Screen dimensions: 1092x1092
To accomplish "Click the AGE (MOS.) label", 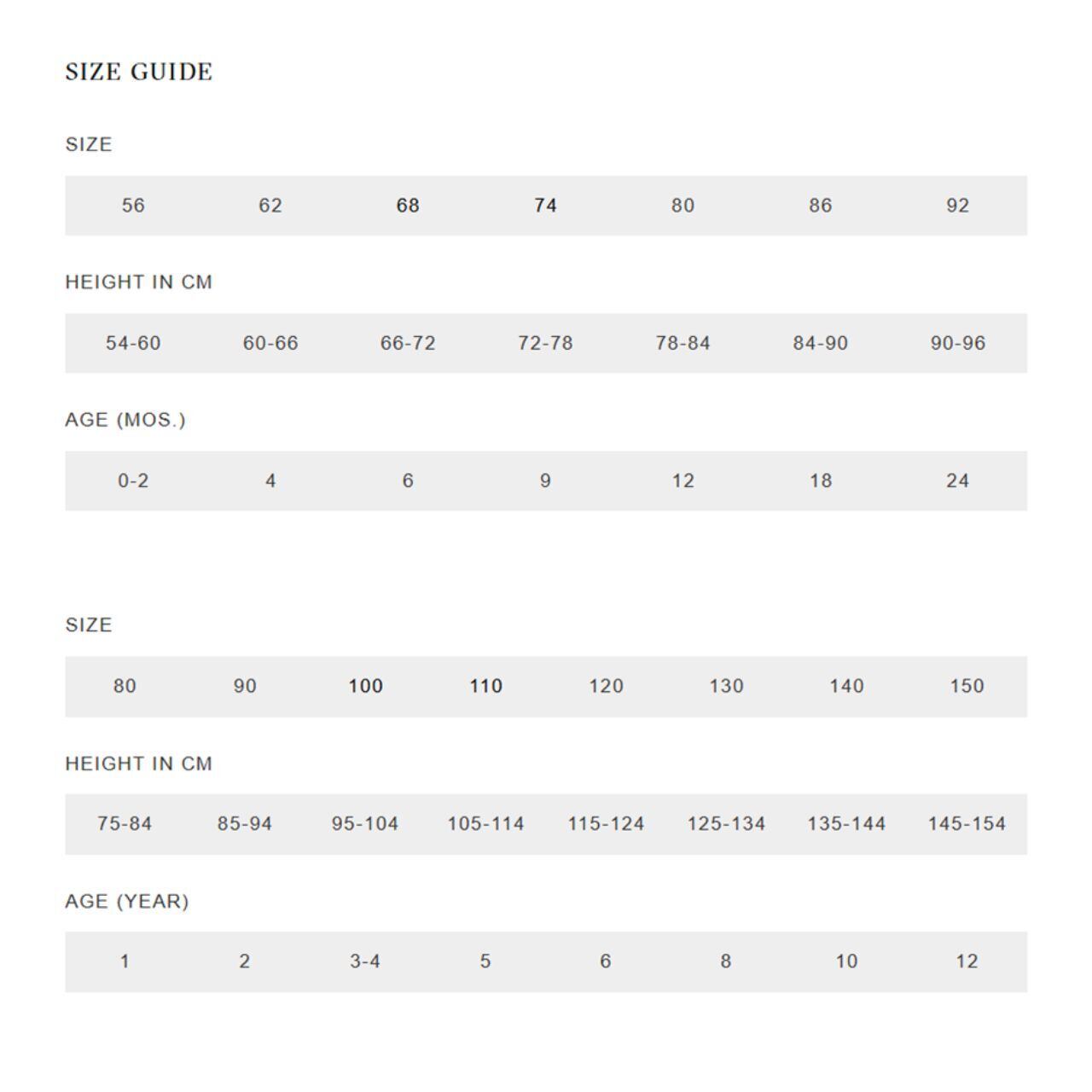I will tap(125, 420).
